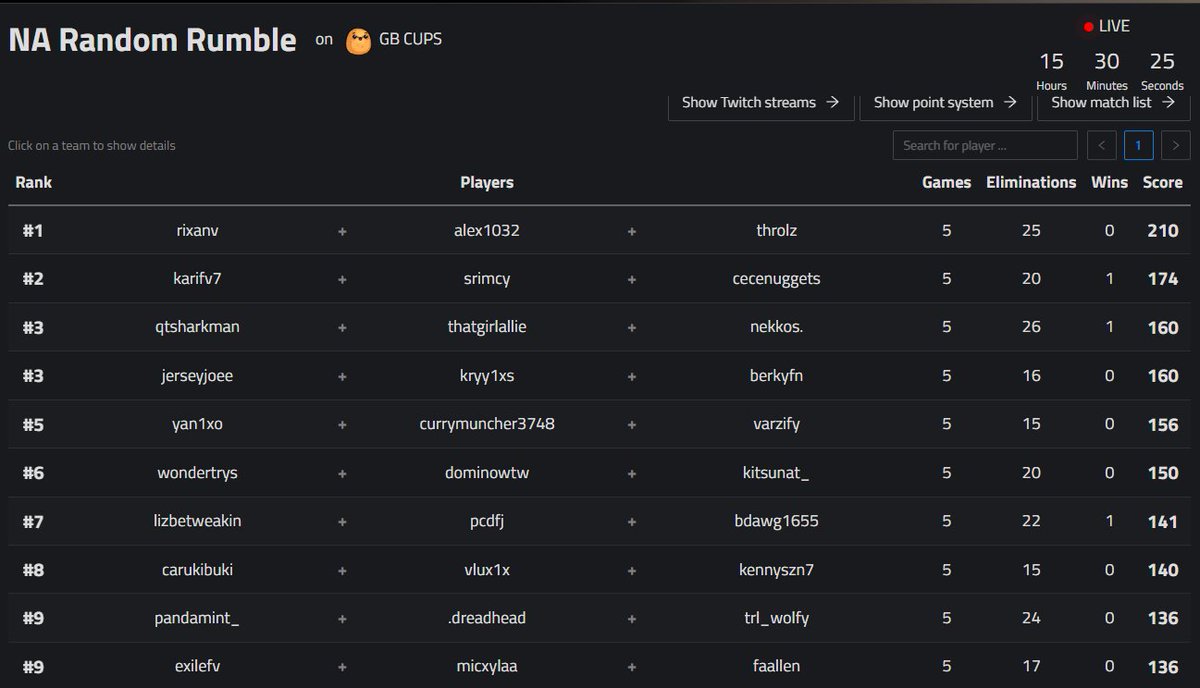Select player pcdfj
The width and height of the screenshot is (1200, 688).
(x=487, y=521)
